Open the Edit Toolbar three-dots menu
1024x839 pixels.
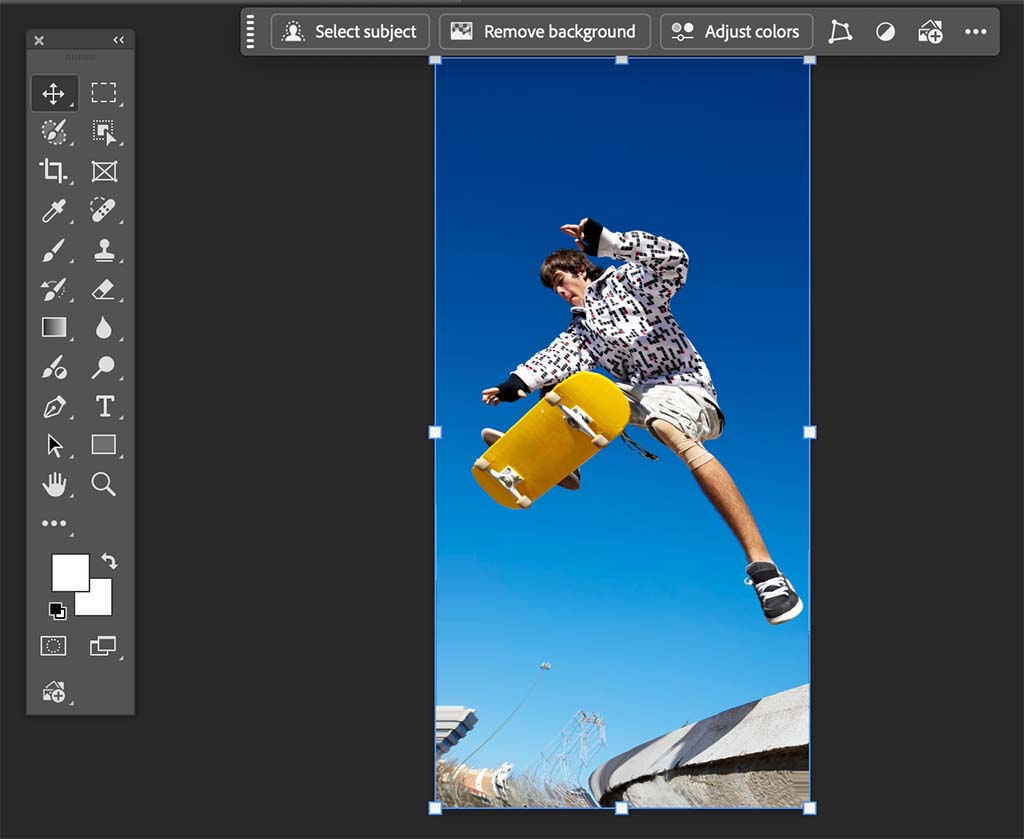[x=54, y=523]
